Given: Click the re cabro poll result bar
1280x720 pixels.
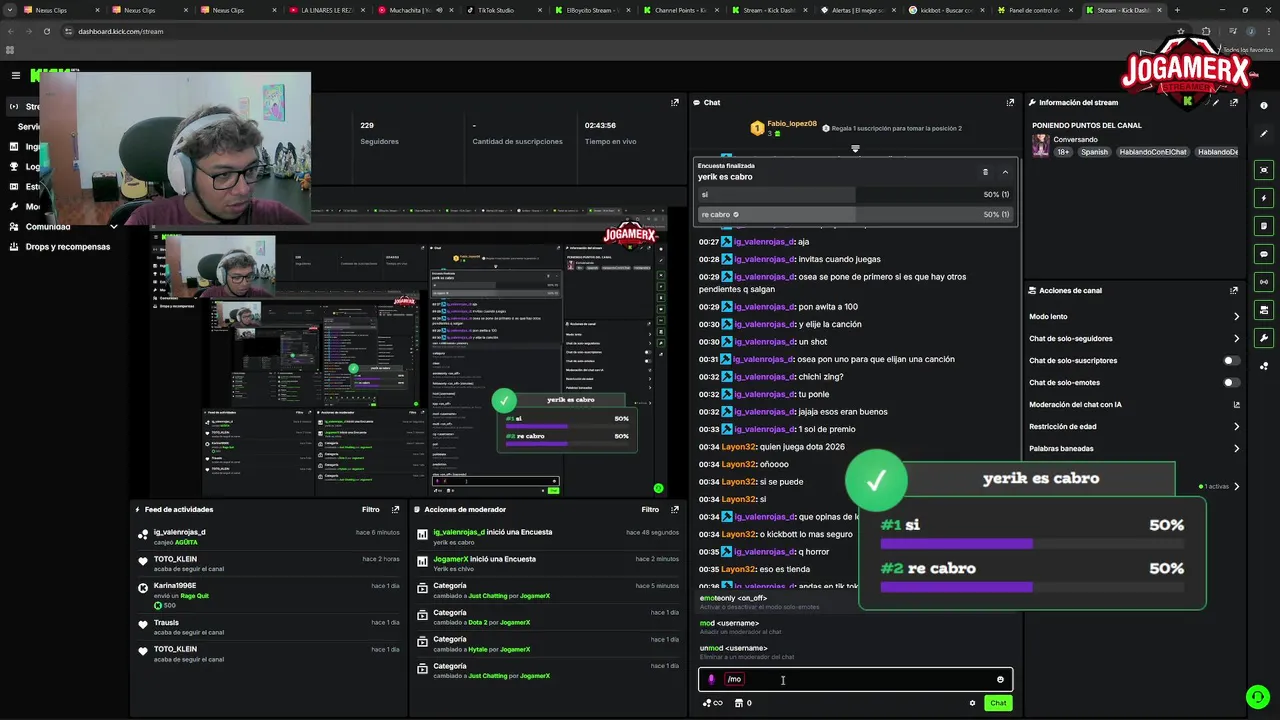Looking at the screenshot, I should 856,214.
